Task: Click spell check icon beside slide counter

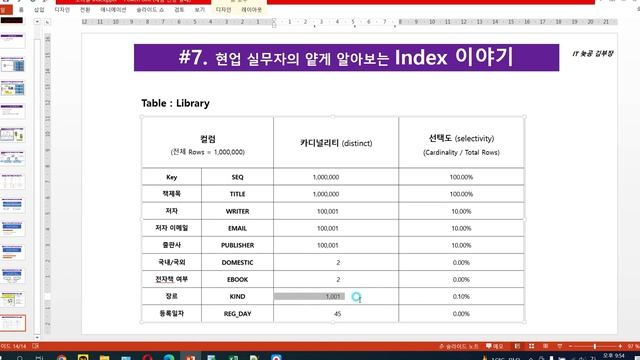Action: pos(36,346)
